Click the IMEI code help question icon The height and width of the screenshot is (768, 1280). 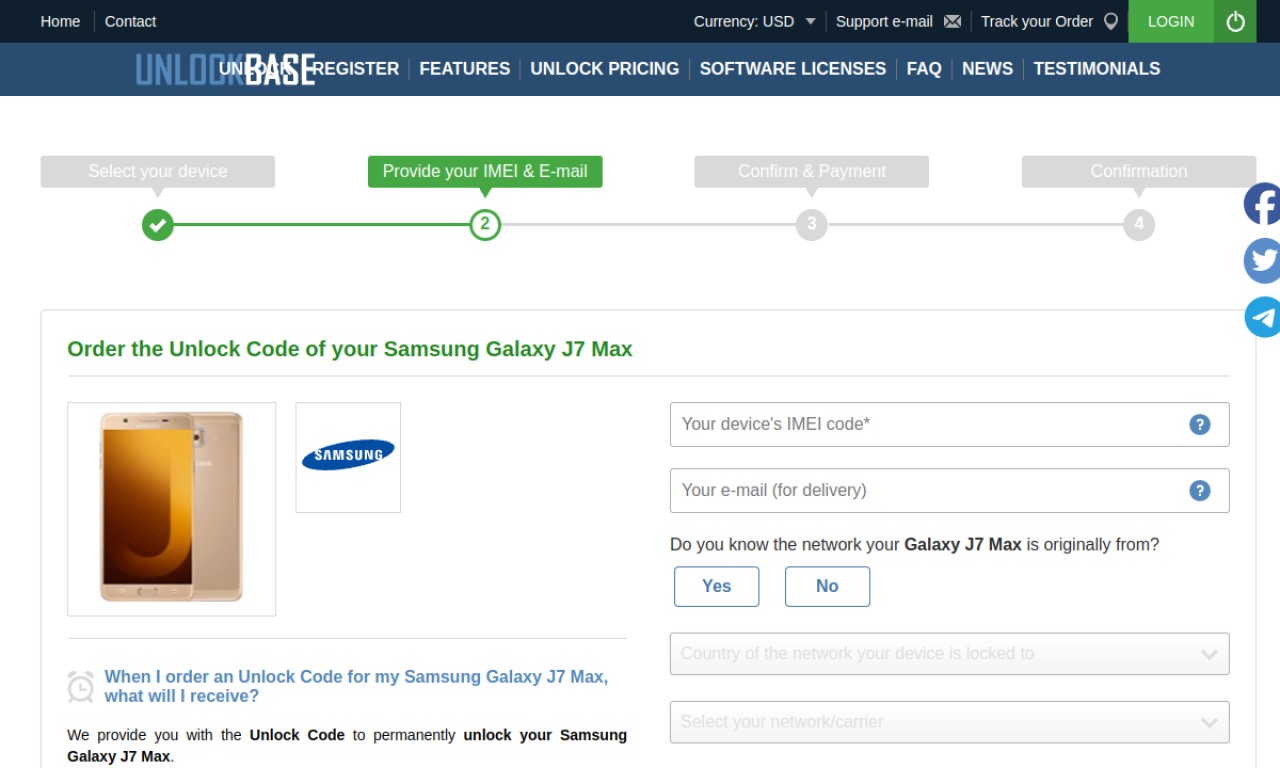[1200, 424]
